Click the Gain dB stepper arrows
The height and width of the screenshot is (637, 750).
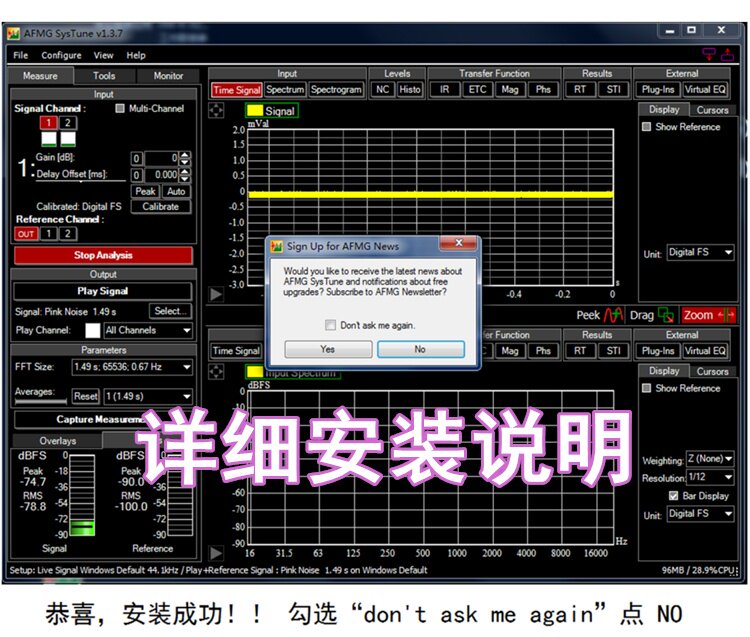click(x=185, y=158)
